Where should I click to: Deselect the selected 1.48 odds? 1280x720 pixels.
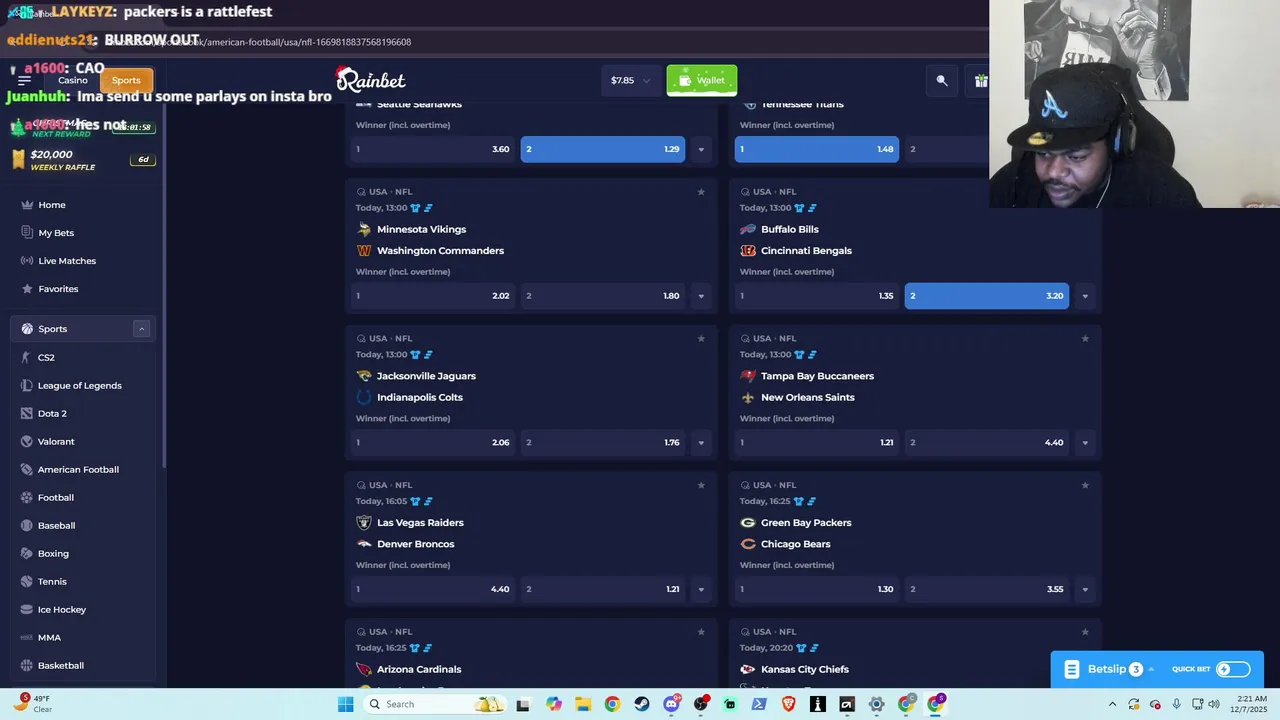pos(816,149)
